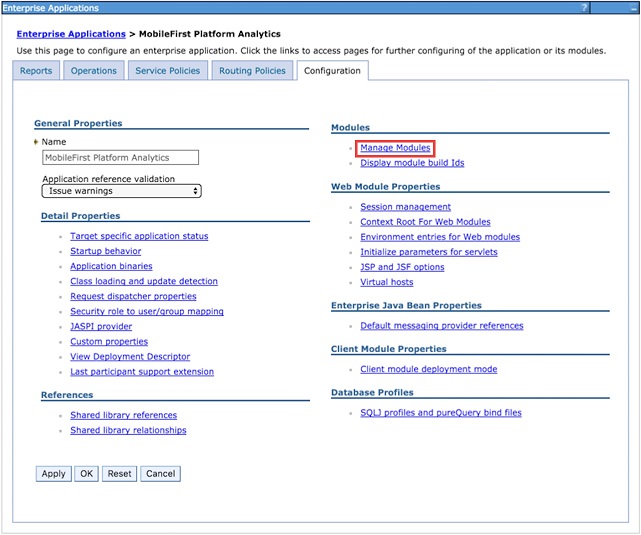Select the Routing Policies tab

[x=252, y=71]
